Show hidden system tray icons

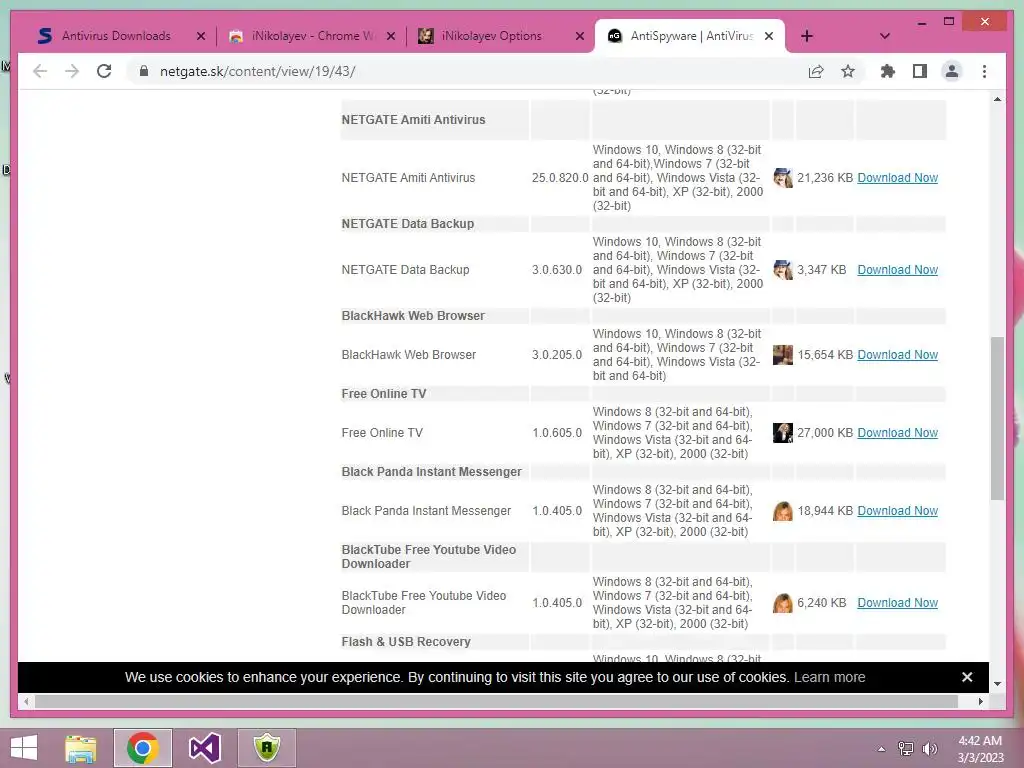point(881,748)
